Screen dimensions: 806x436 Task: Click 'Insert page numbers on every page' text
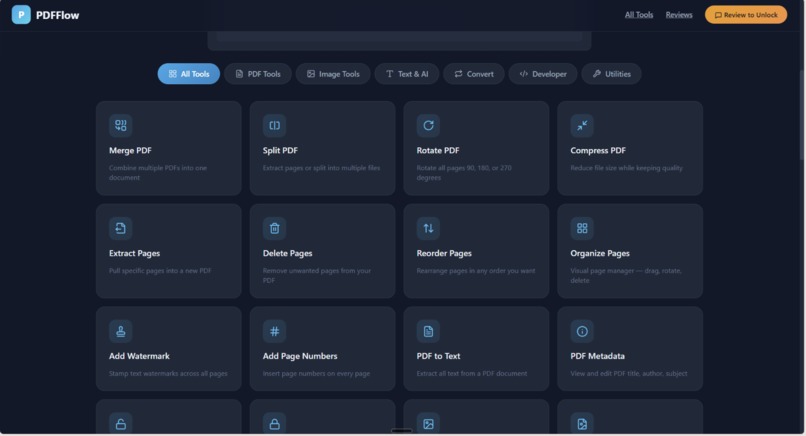tap(316, 374)
